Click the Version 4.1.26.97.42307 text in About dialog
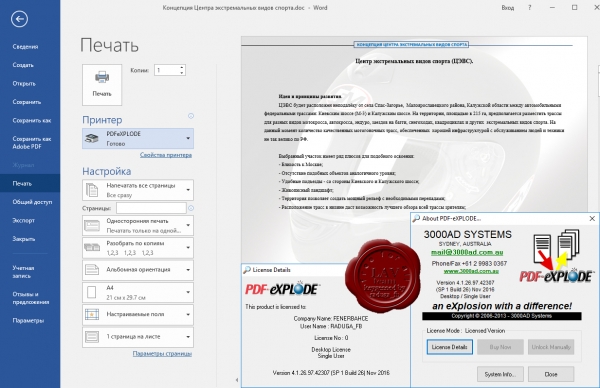Viewport: 600px width, 388px height. (x=465, y=283)
